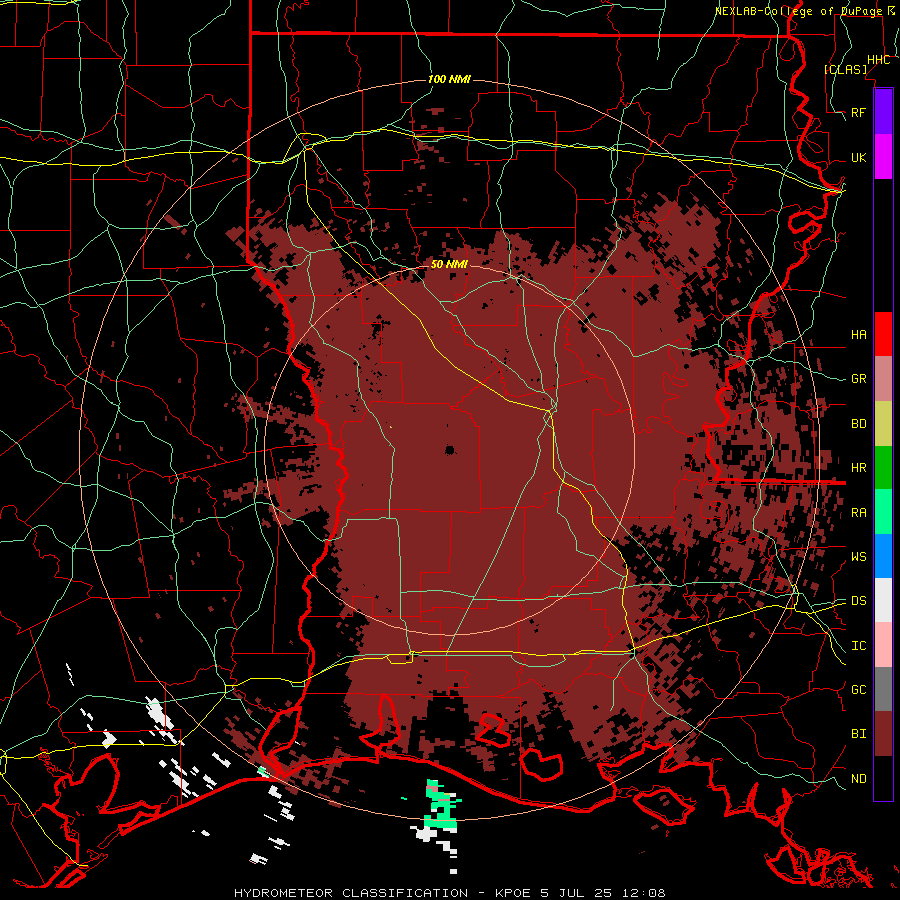Click the HA red legend swatch

coord(883,334)
